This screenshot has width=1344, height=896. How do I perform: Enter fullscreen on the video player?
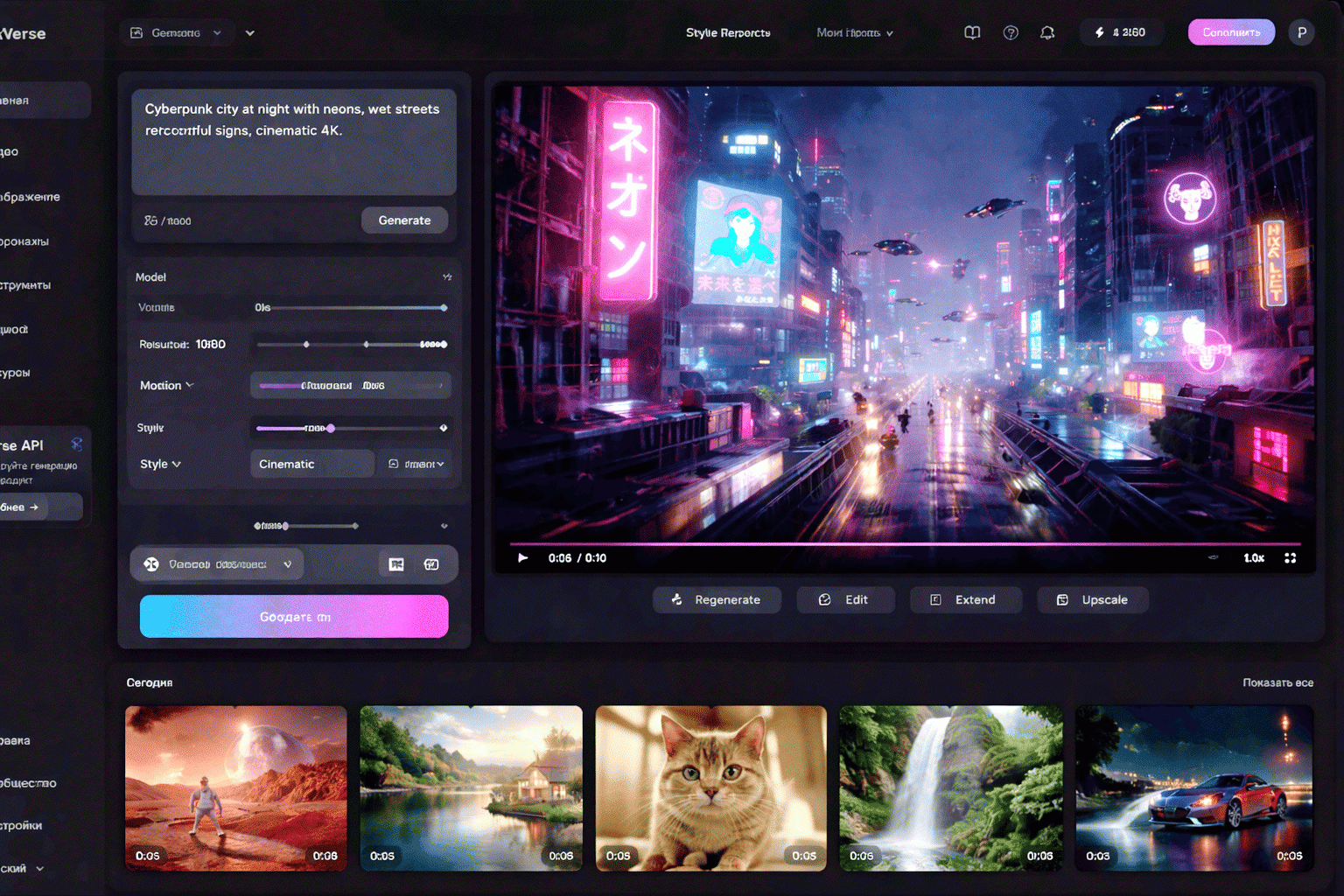[1290, 557]
